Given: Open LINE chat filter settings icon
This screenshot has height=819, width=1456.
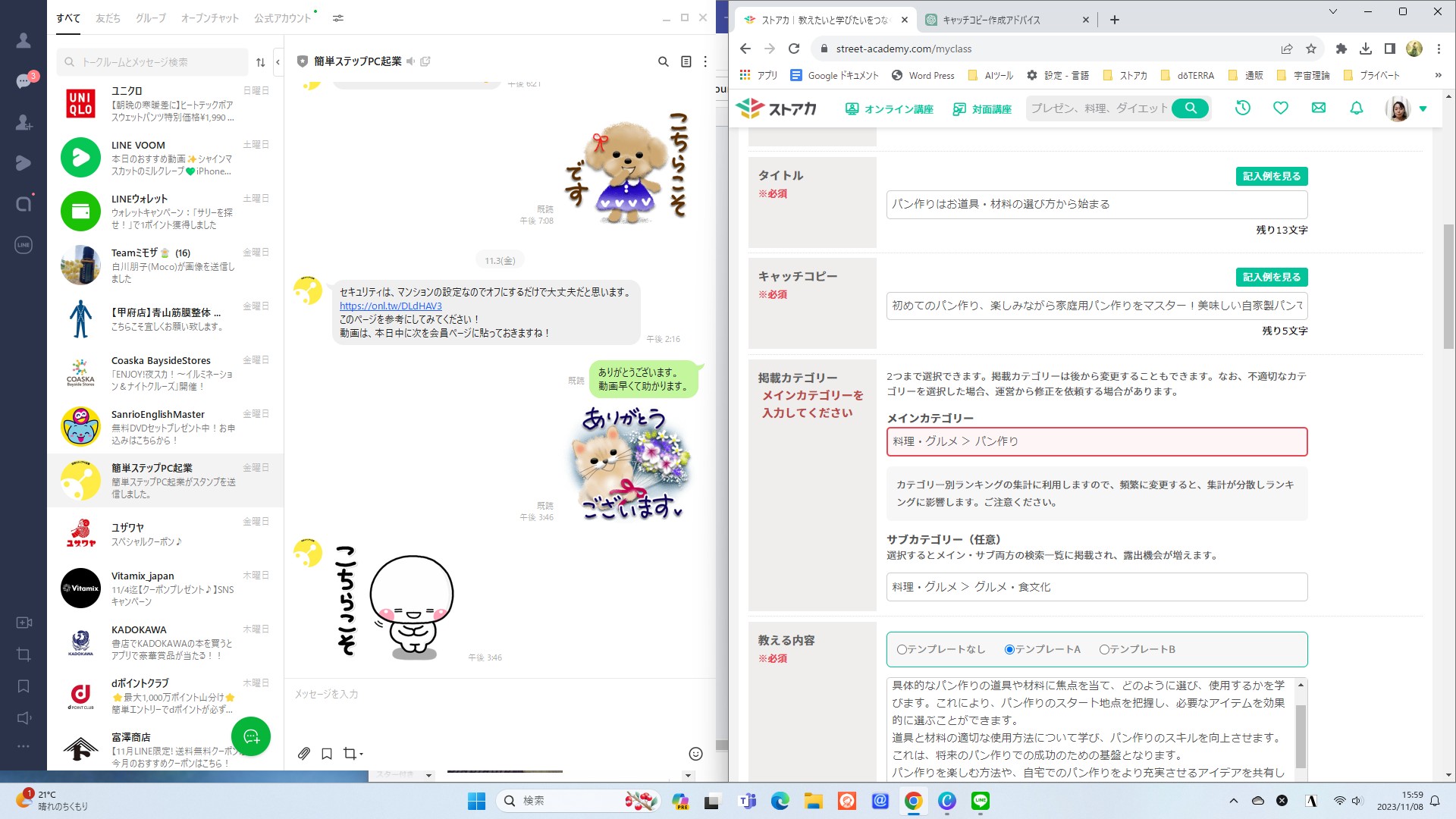Looking at the screenshot, I should [x=338, y=18].
